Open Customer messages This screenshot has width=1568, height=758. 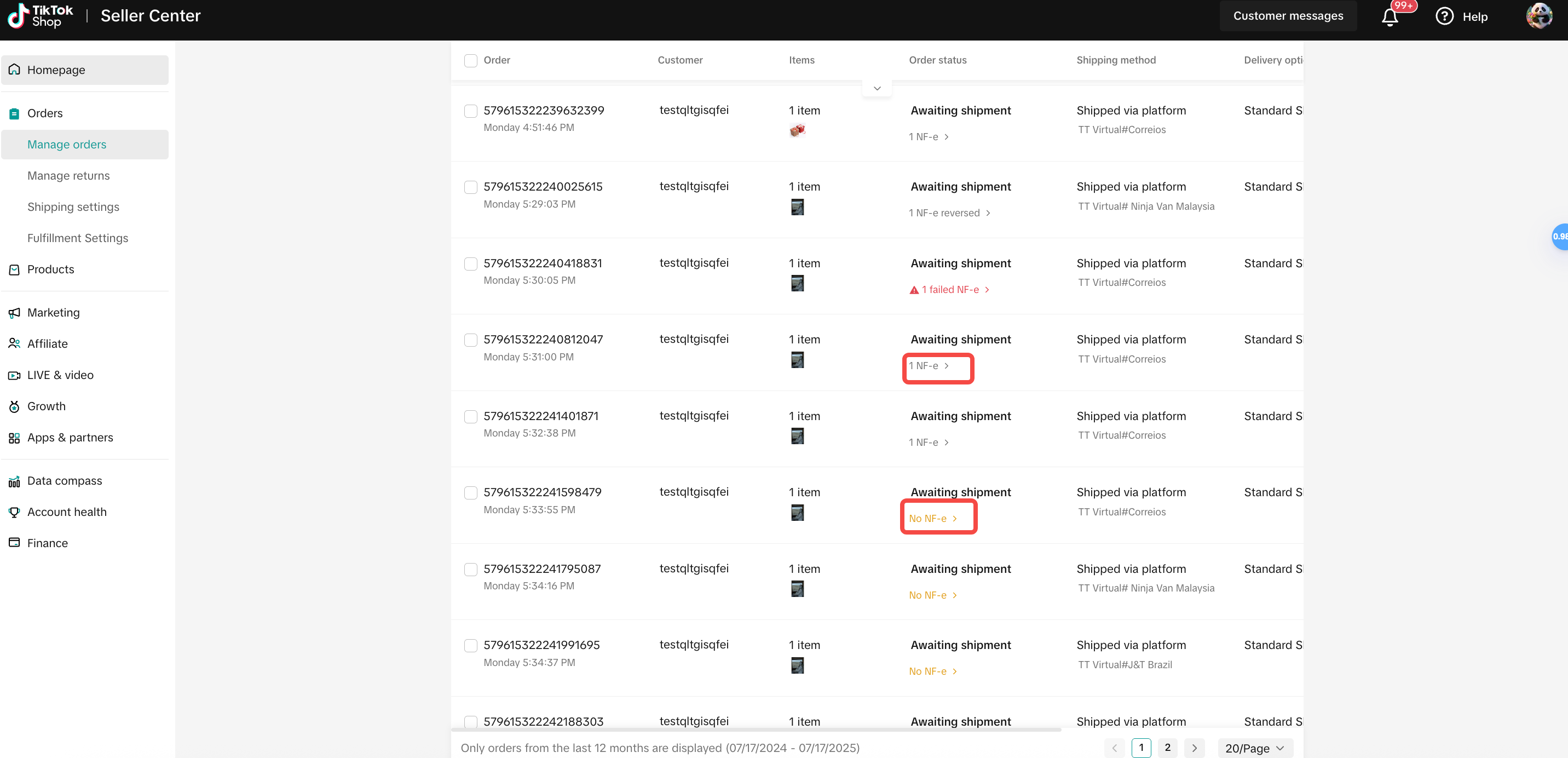coord(1288,16)
